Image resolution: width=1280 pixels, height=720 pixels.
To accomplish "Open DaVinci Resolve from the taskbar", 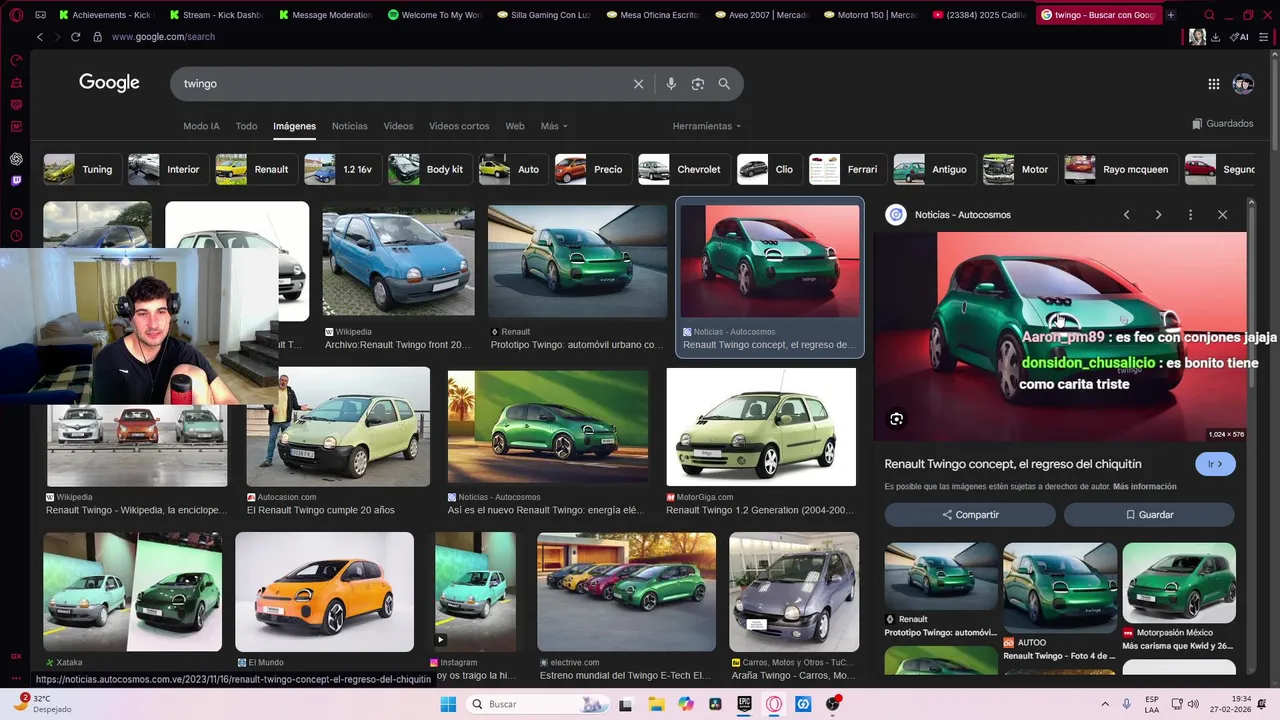I will [714, 704].
